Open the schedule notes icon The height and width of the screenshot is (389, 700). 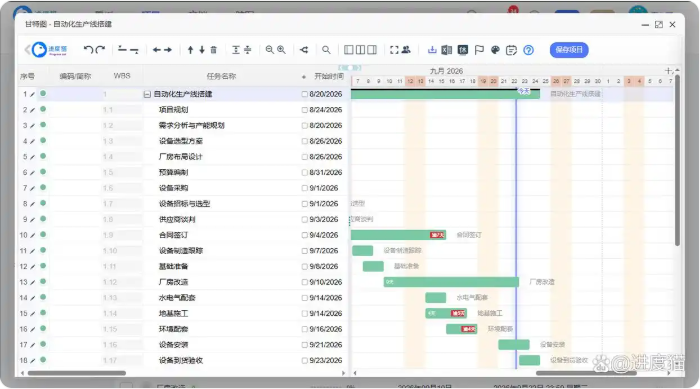point(511,50)
